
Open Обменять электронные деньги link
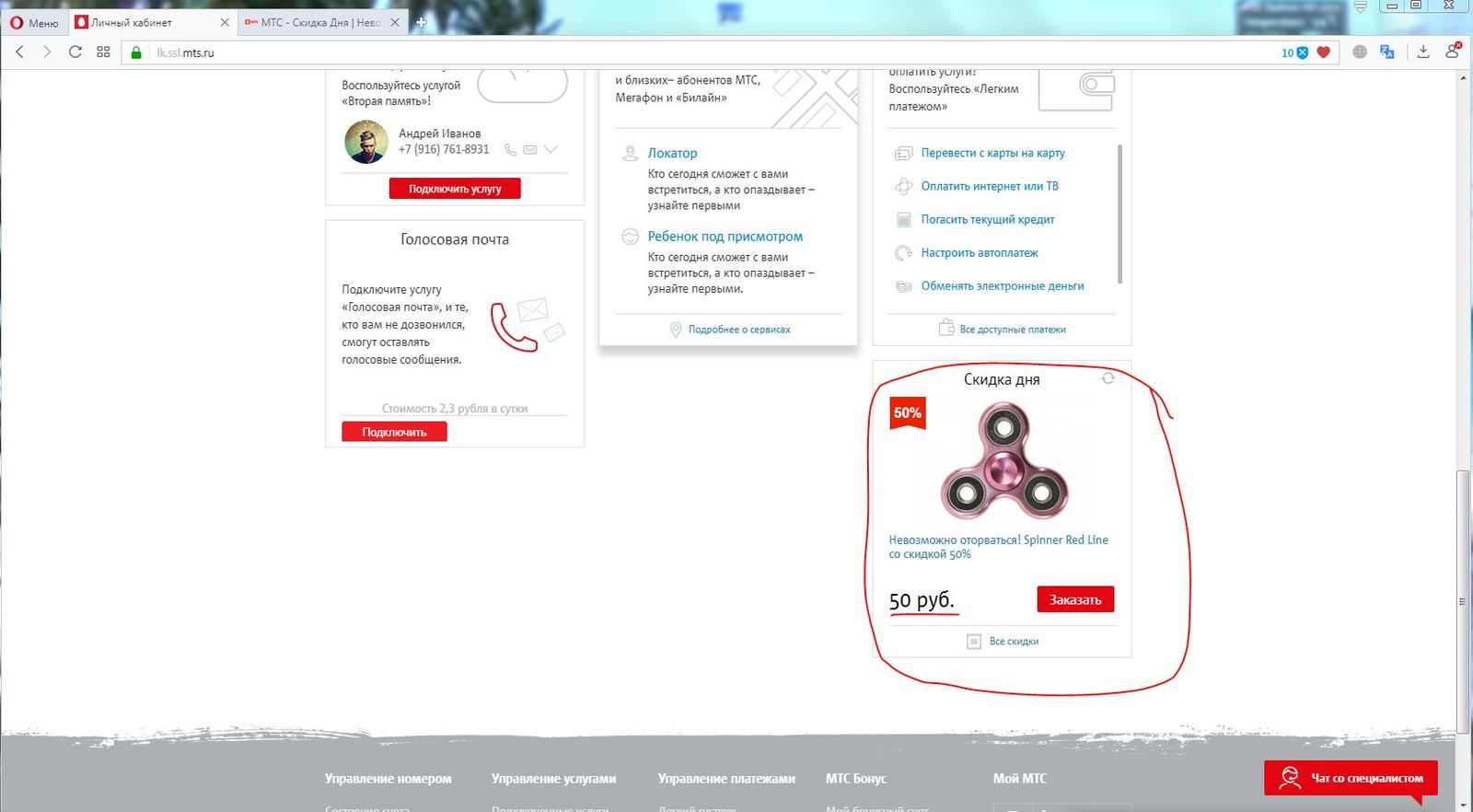(x=1003, y=286)
